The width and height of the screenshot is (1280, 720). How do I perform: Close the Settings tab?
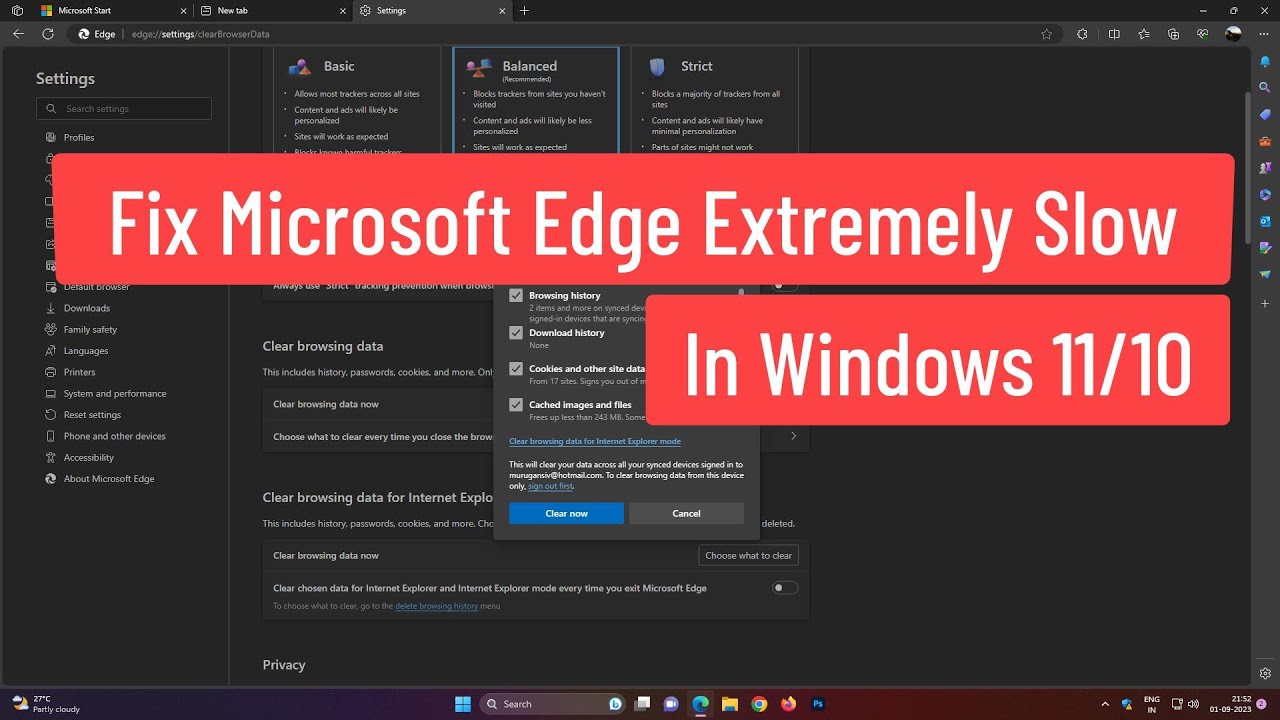[500, 10]
